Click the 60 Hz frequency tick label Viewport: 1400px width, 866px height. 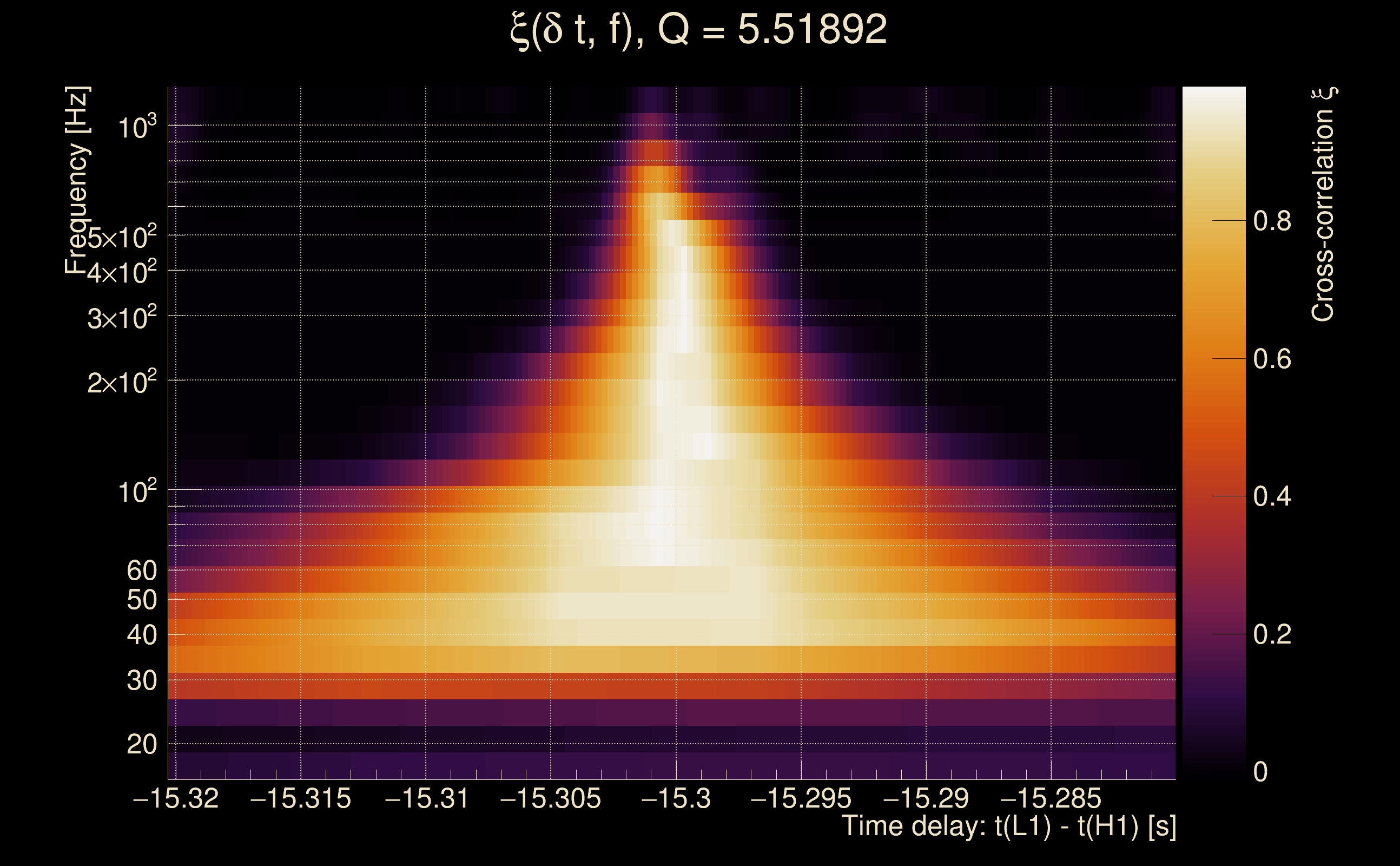click(x=141, y=570)
